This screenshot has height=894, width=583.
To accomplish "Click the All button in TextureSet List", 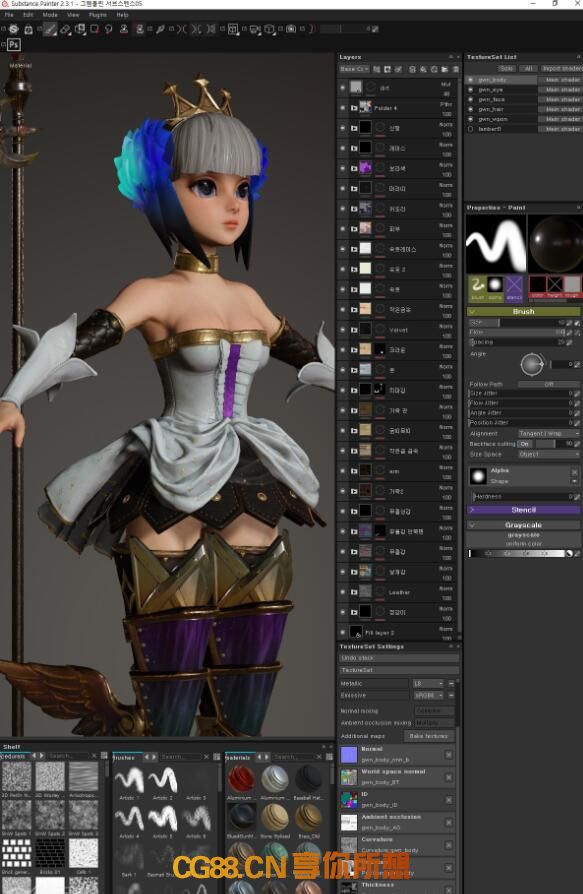I will pyautogui.click(x=528, y=68).
